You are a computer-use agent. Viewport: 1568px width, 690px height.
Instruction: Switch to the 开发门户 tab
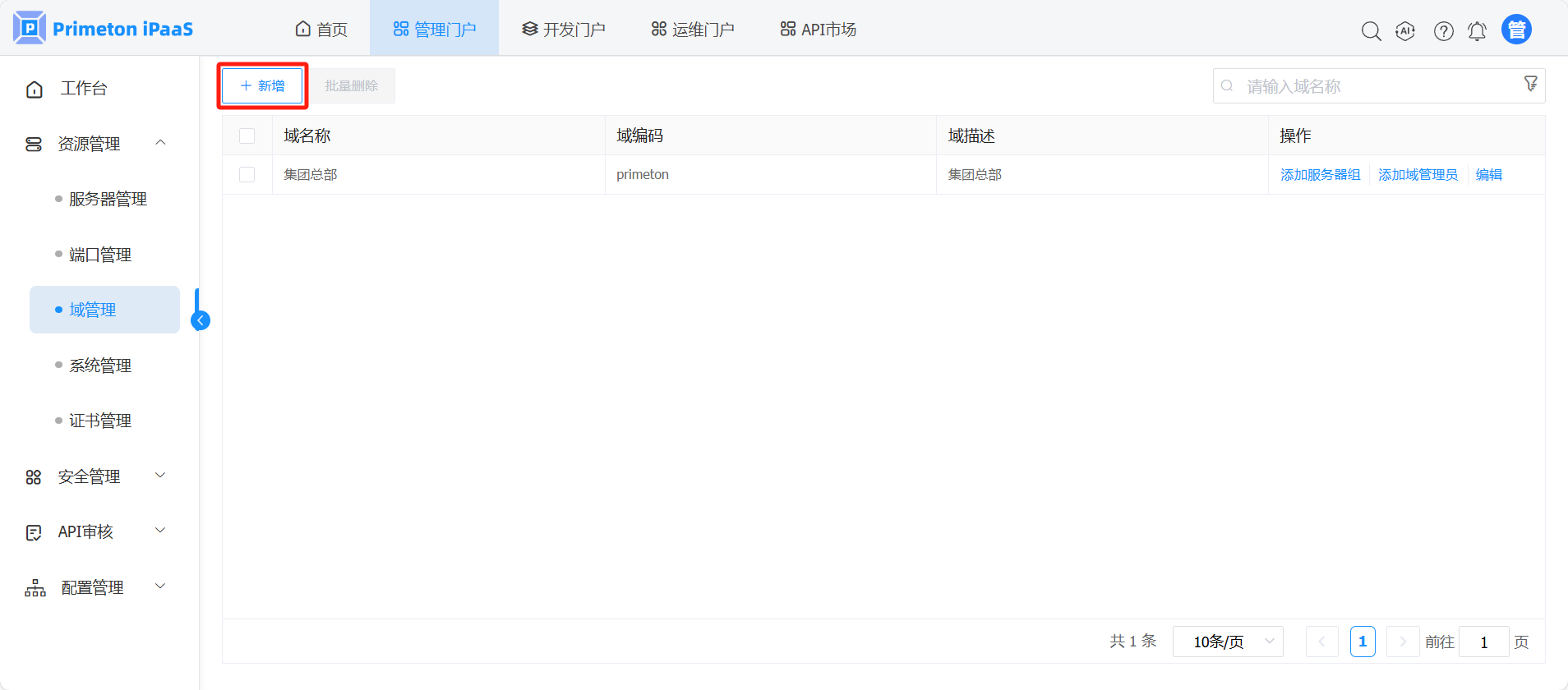pos(564,30)
